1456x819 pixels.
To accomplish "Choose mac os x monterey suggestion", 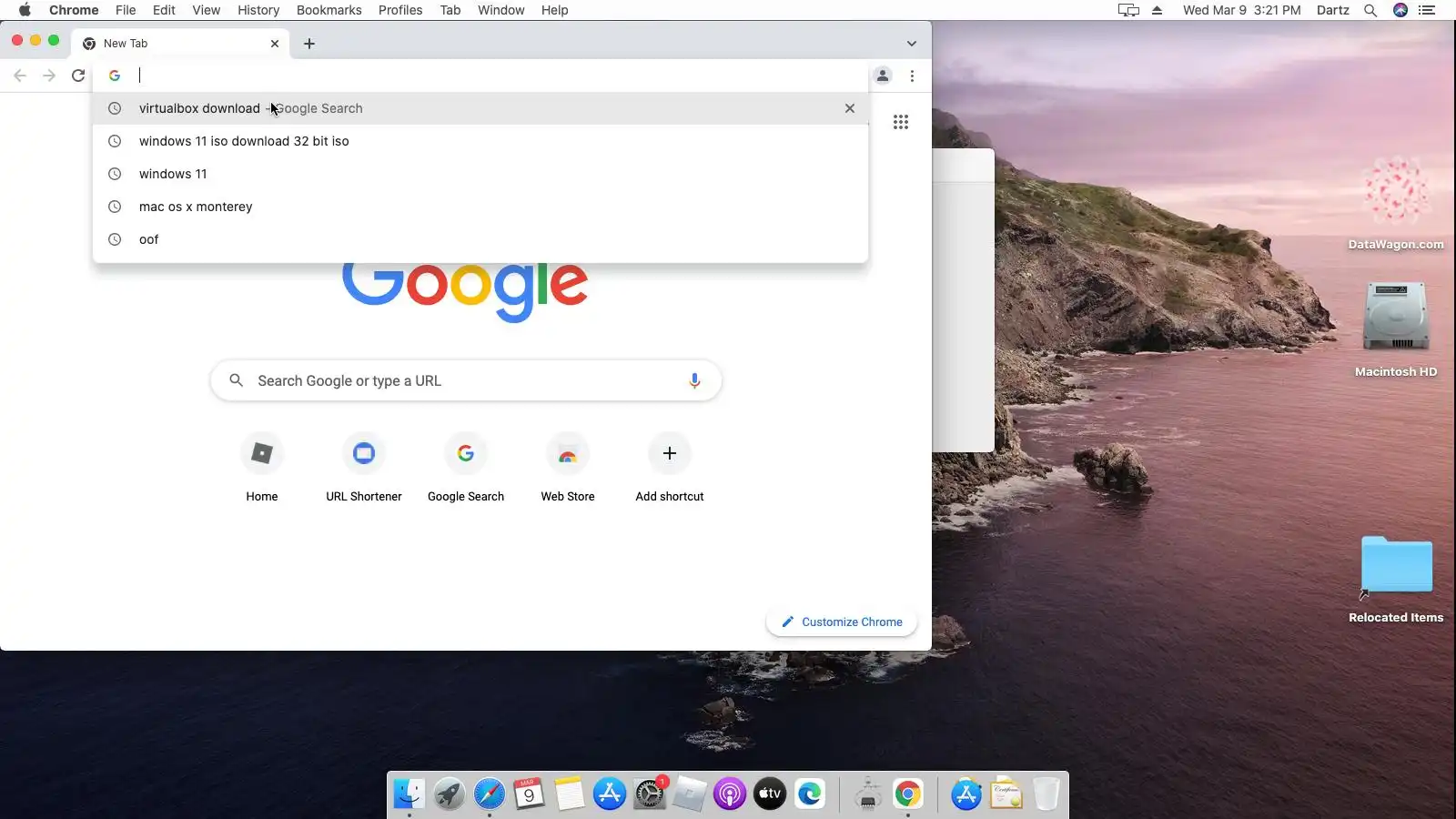I will click(480, 207).
